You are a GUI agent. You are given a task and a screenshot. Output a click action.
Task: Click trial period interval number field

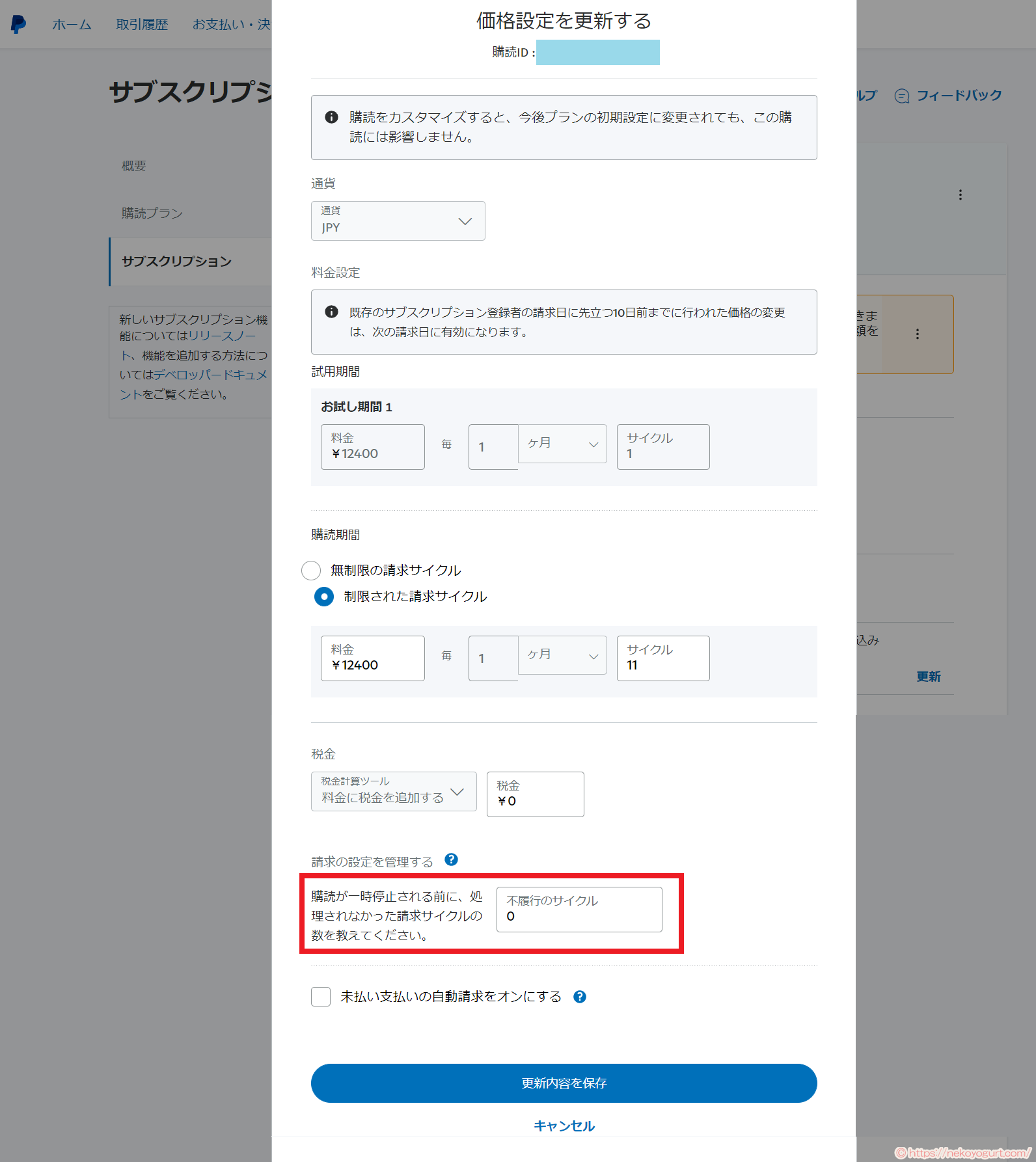tap(493, 447)
